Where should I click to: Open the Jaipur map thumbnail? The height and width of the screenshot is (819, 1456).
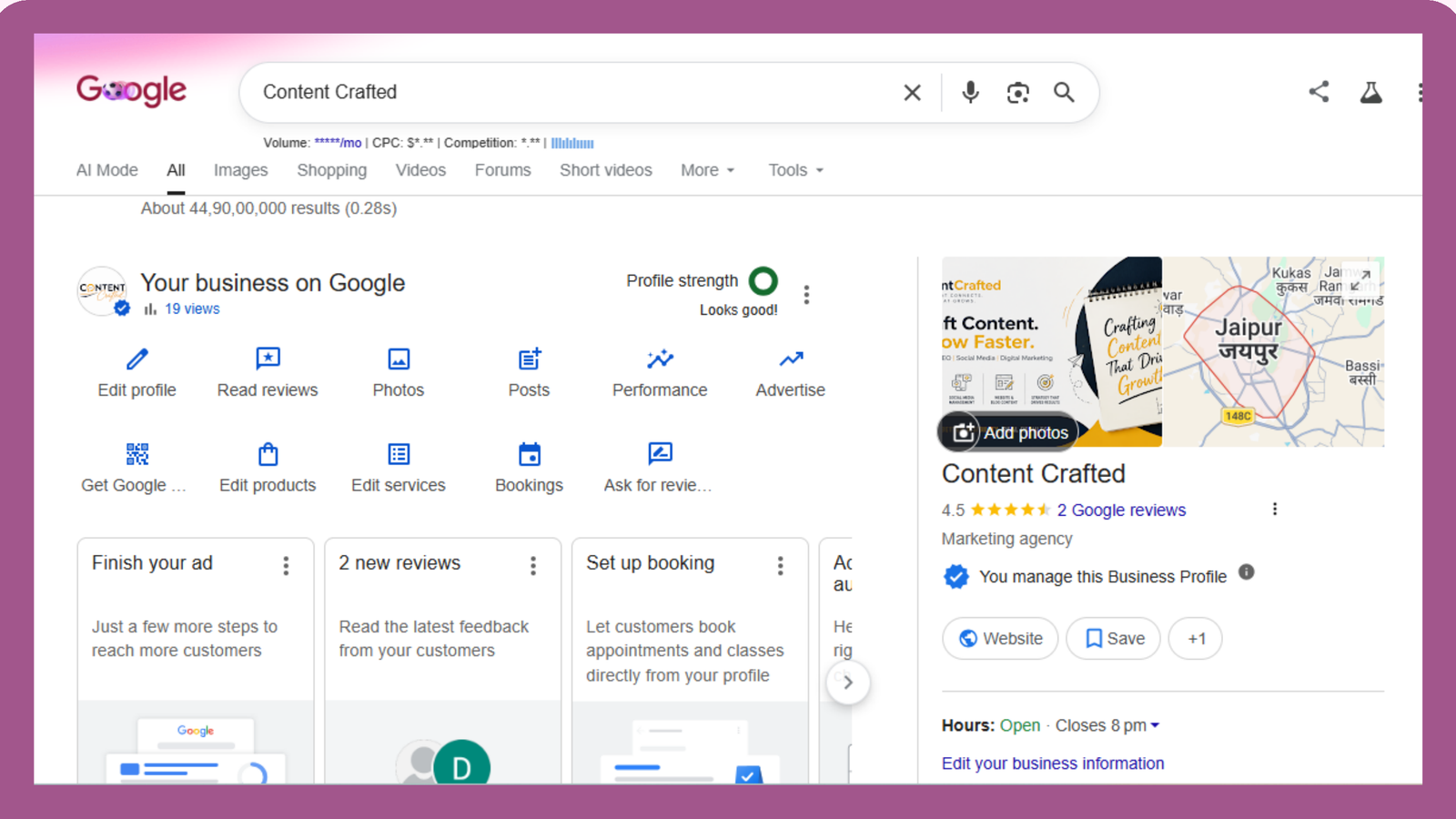(x=1273, y=351)
